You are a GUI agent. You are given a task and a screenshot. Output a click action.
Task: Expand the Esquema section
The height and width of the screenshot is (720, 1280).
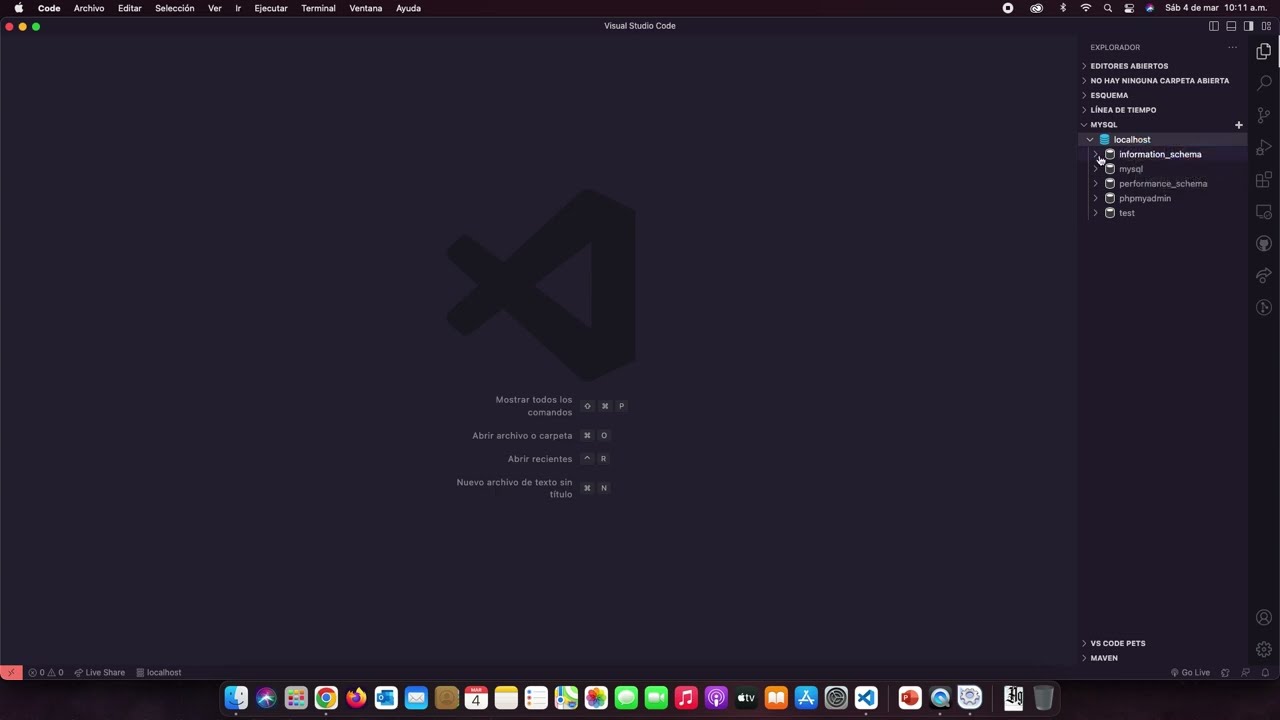coord(1162,95)
